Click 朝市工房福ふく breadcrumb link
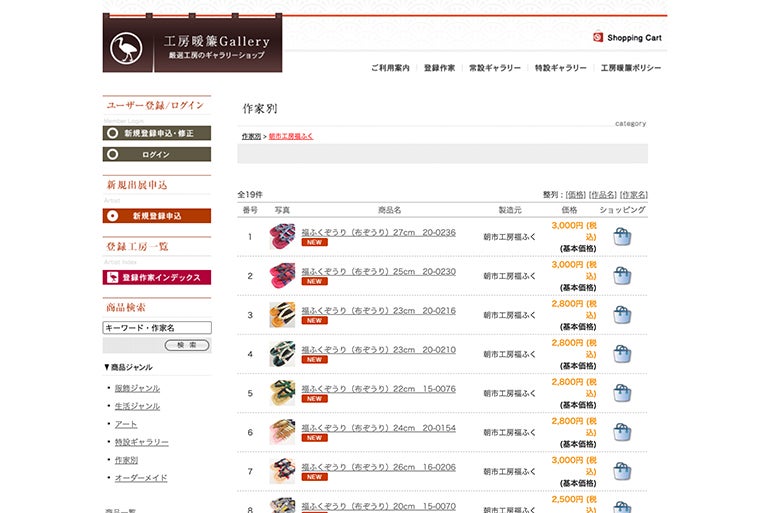This screenshot has height=513, width=770. pyautogui.click(x=291, y=136)
